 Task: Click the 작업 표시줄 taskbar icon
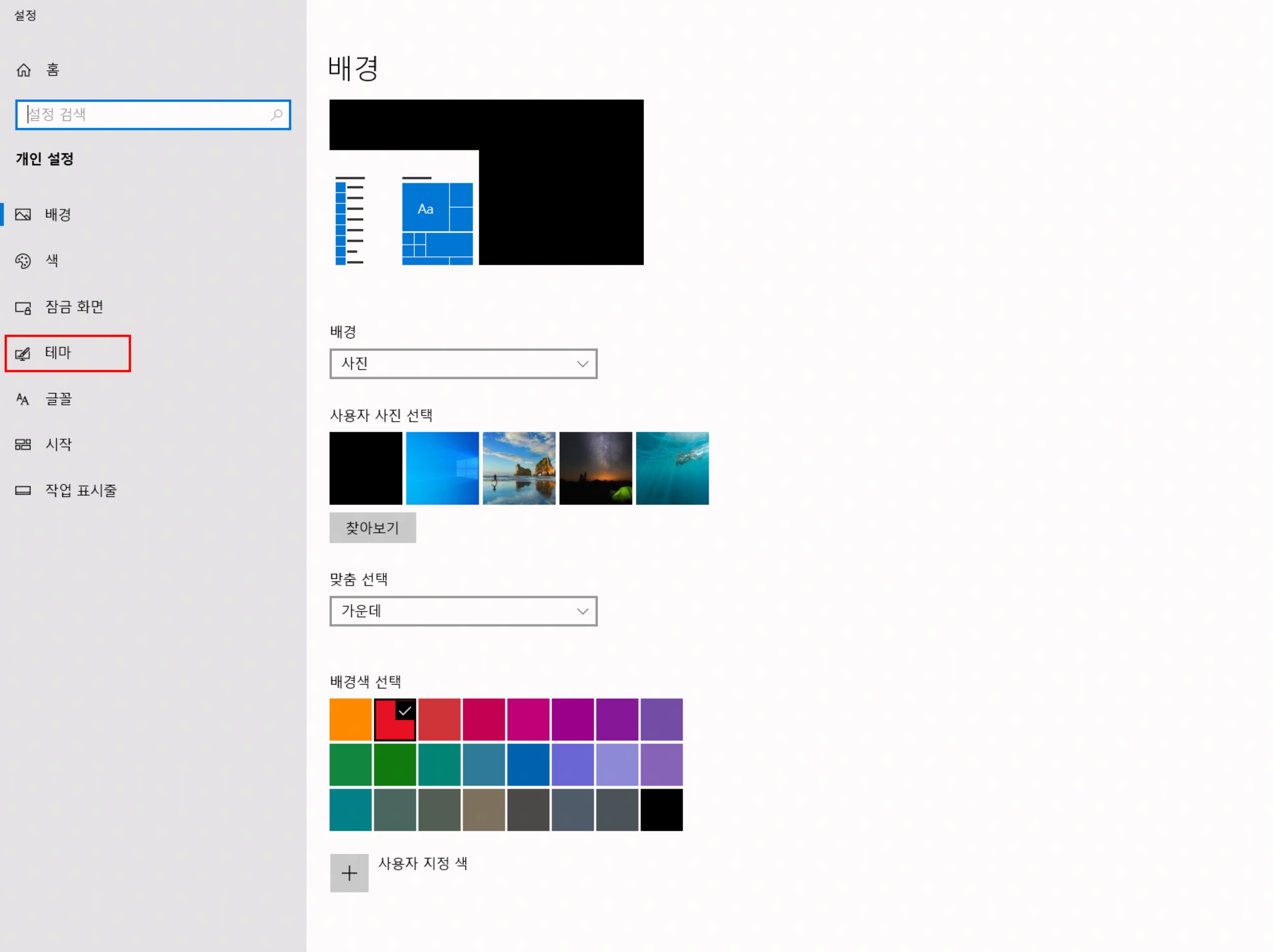(23, 490)
